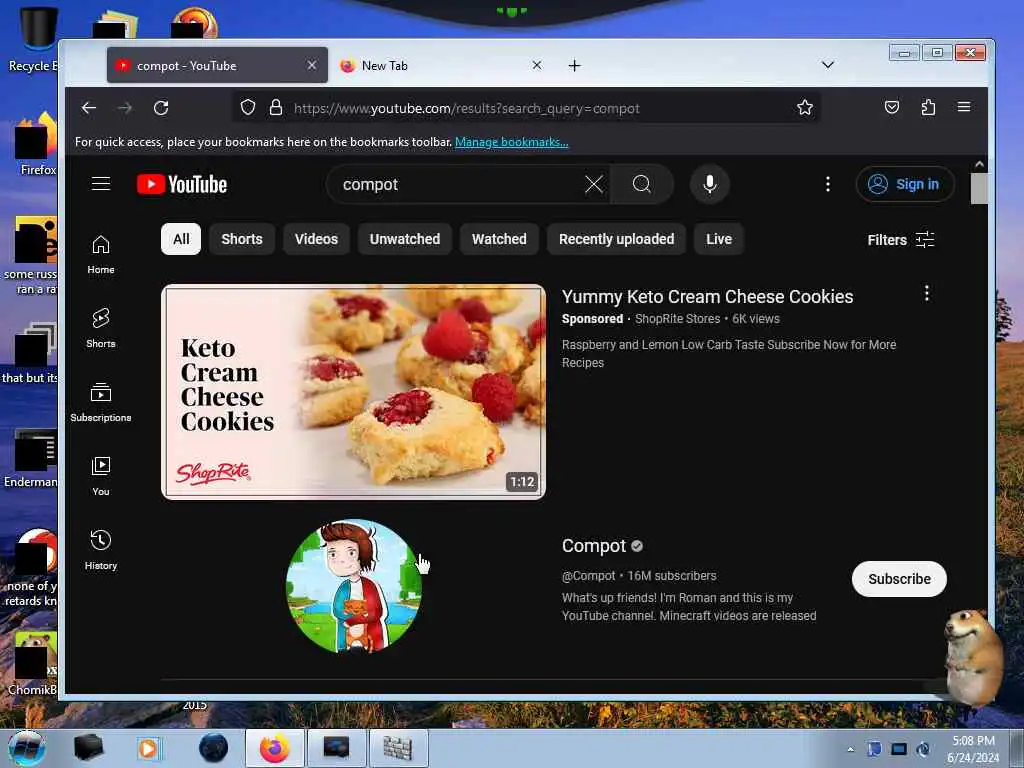1024x768 pixels.
Task: Open Firefox extensions puzzle icon
Action: pos(928,108)
